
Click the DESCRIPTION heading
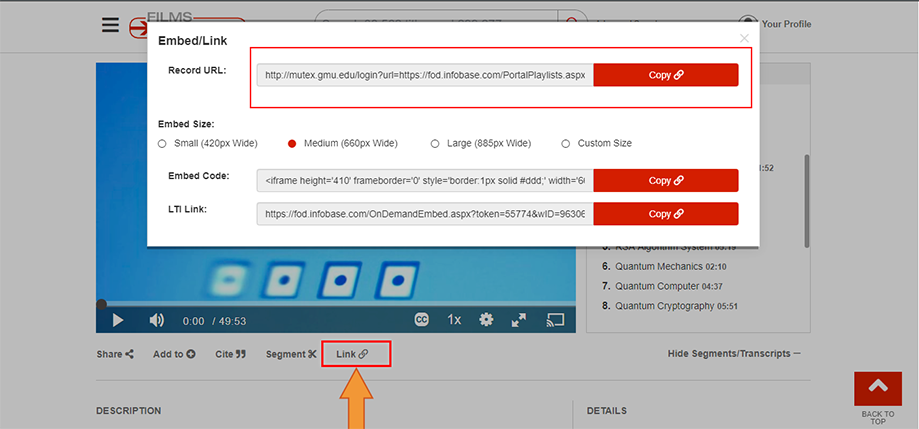128,411
